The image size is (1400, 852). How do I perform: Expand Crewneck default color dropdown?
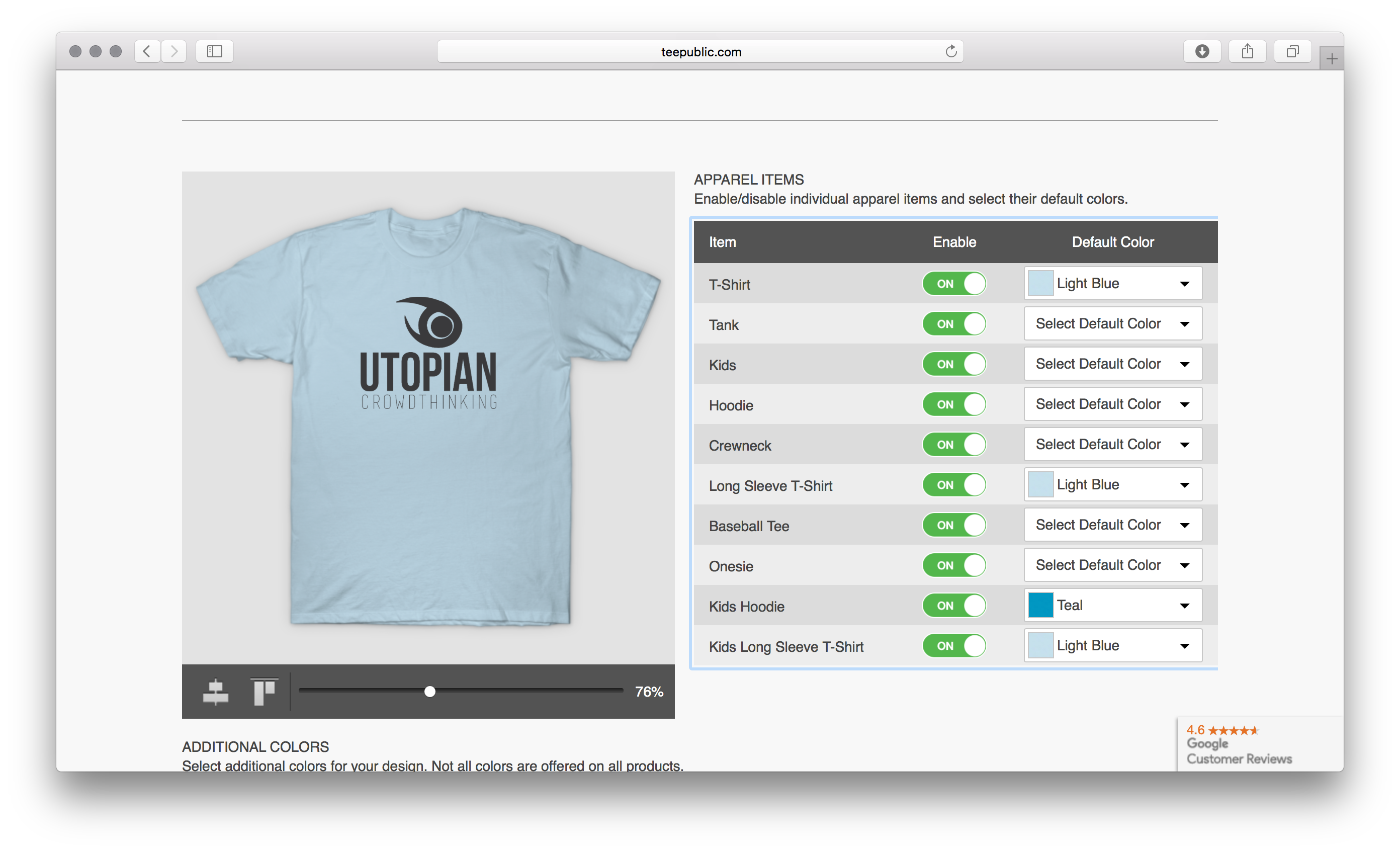click(x=1112, y=445)
